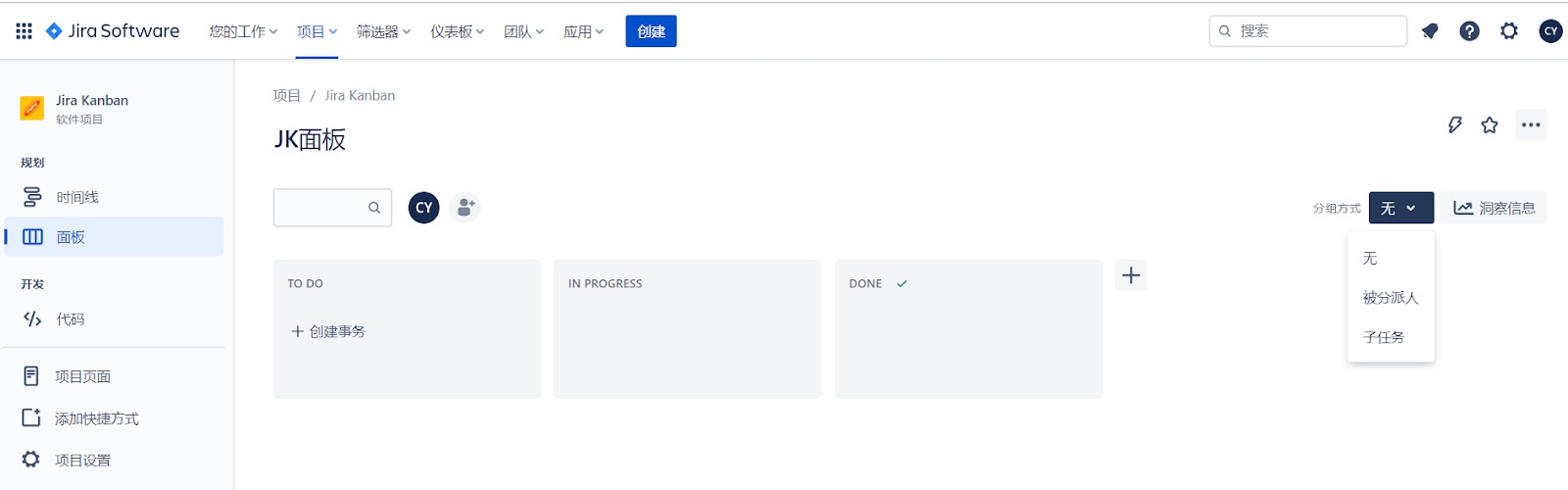Open notifications via the bell icon

pos(1430,31)
